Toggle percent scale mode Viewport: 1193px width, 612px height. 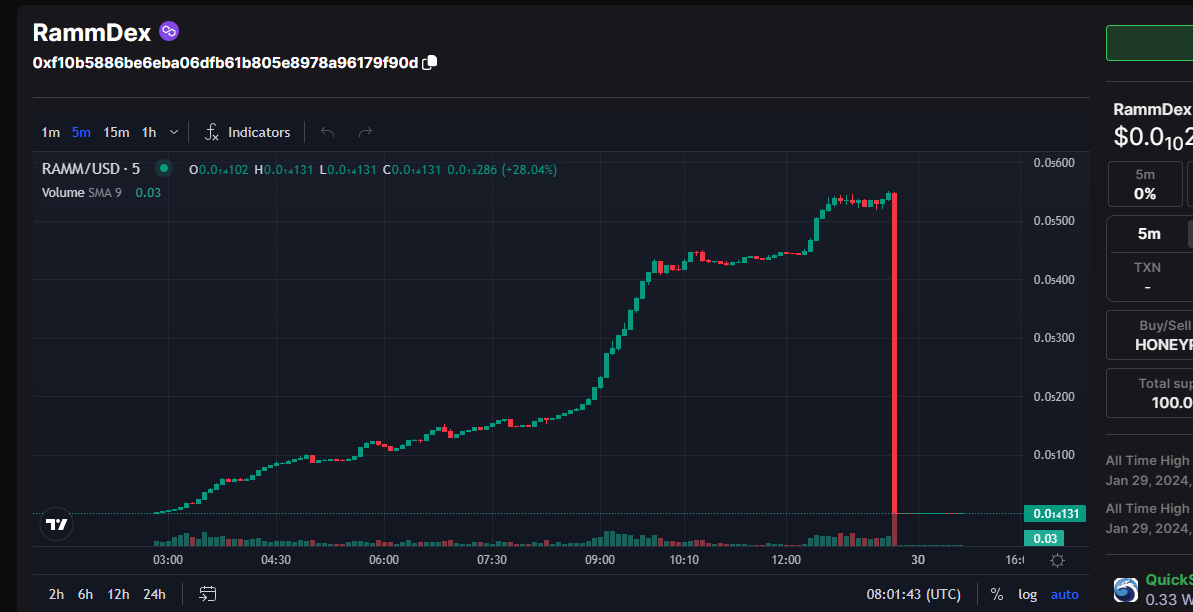(x=997, y=594)
